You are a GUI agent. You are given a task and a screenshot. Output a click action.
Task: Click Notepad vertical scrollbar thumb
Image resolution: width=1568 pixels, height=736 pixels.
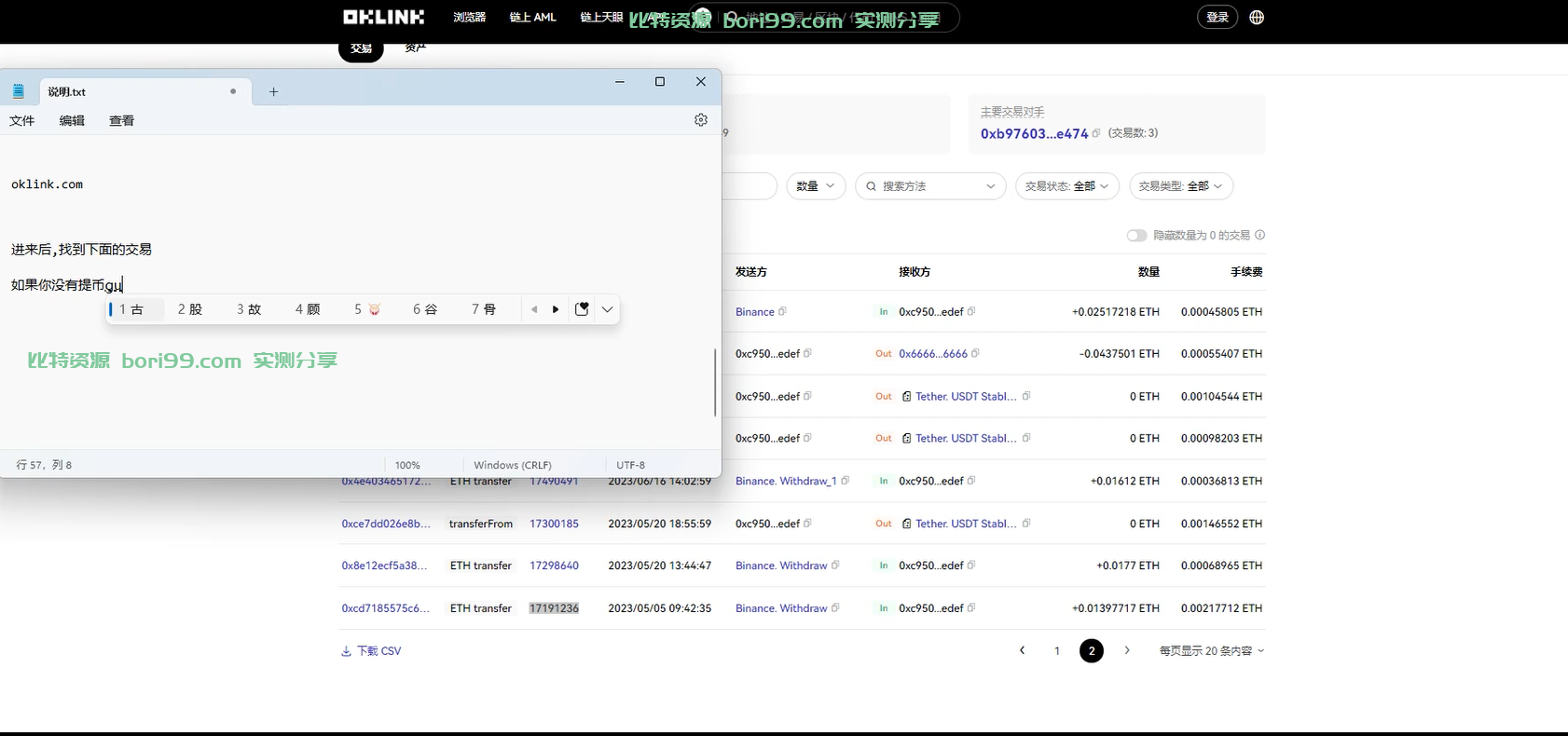[x=715, y=383]
